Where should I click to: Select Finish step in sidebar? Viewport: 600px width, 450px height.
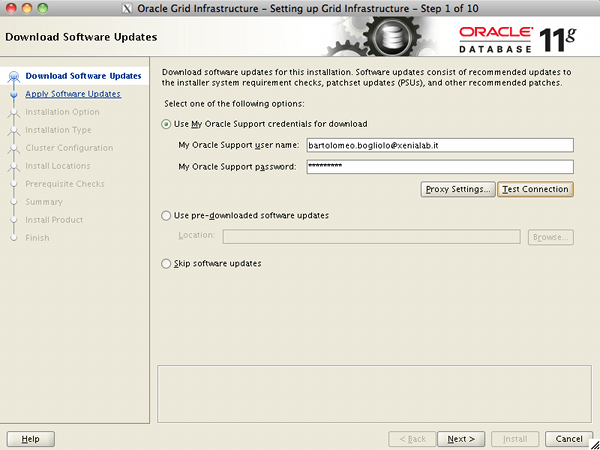pyautogui.click(x=37, y=238)
